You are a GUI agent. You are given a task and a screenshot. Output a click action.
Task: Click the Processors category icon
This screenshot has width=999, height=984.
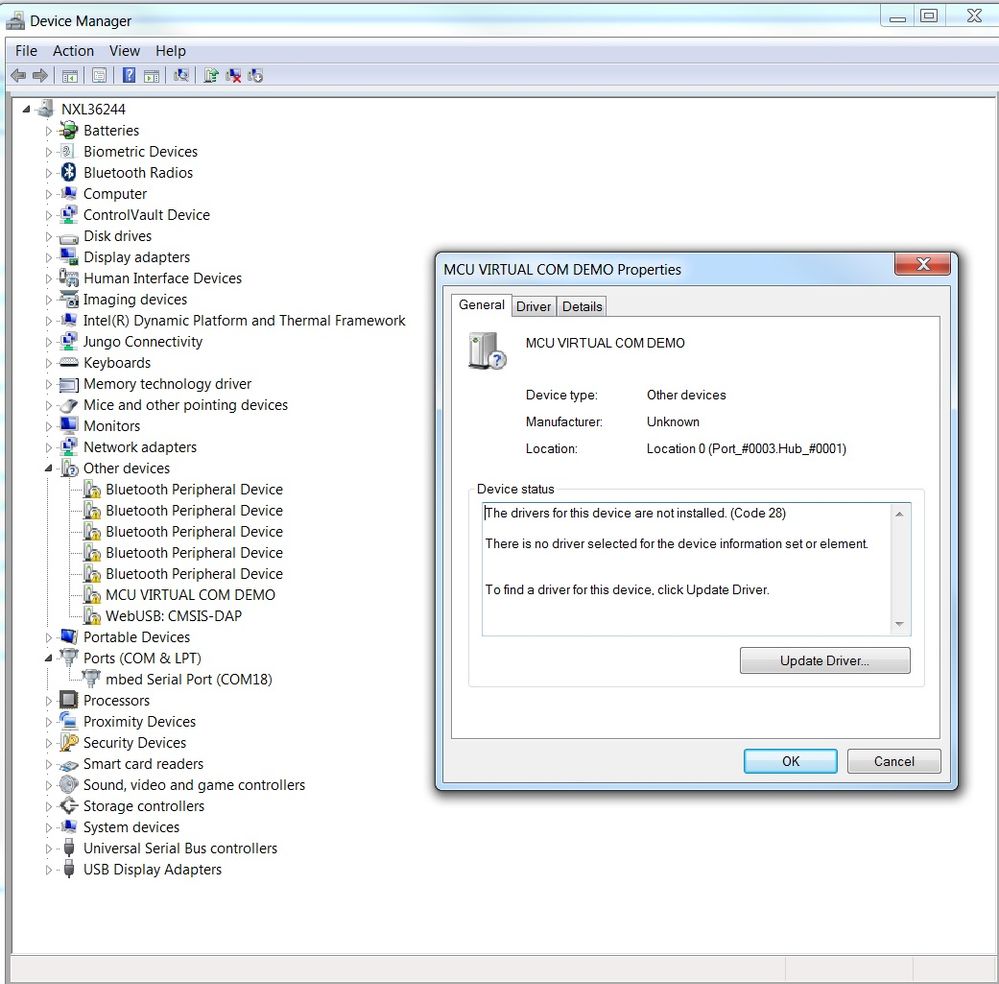point(68,700)
